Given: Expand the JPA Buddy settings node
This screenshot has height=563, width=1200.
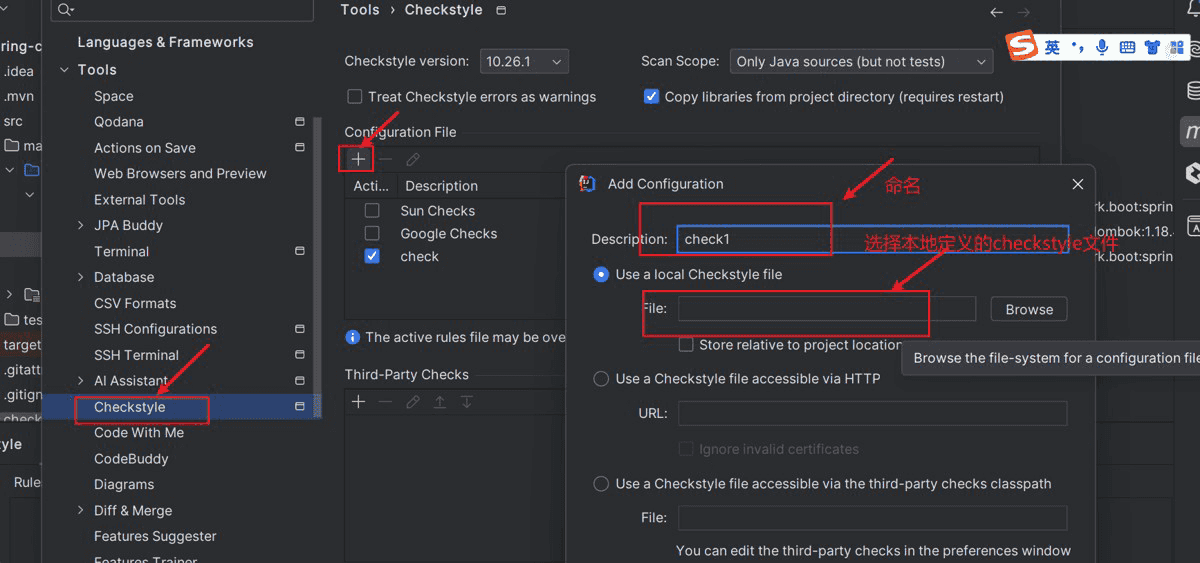Looking at the screenshot, I should pos(81,226).
